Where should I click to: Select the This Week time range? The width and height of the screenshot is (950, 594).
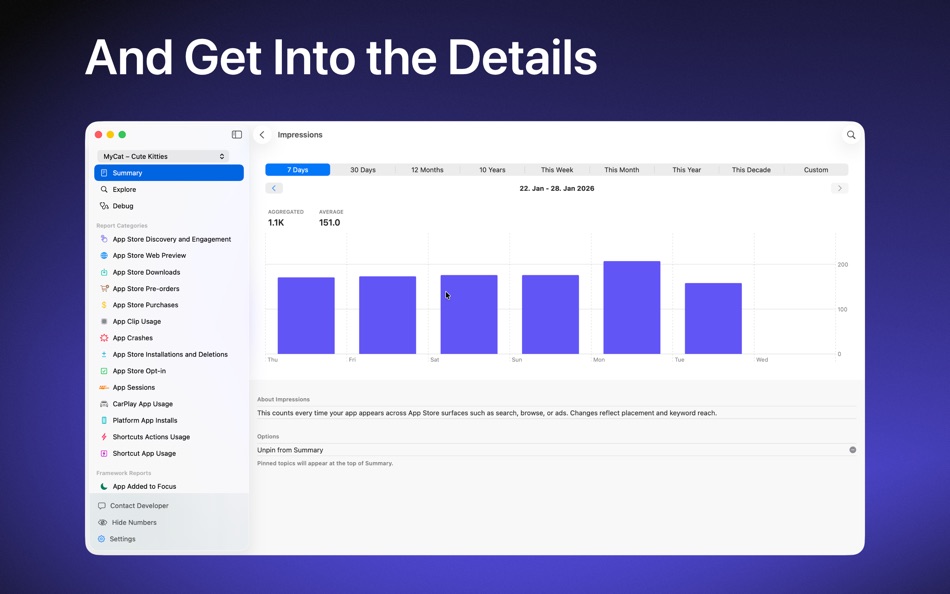557,169
